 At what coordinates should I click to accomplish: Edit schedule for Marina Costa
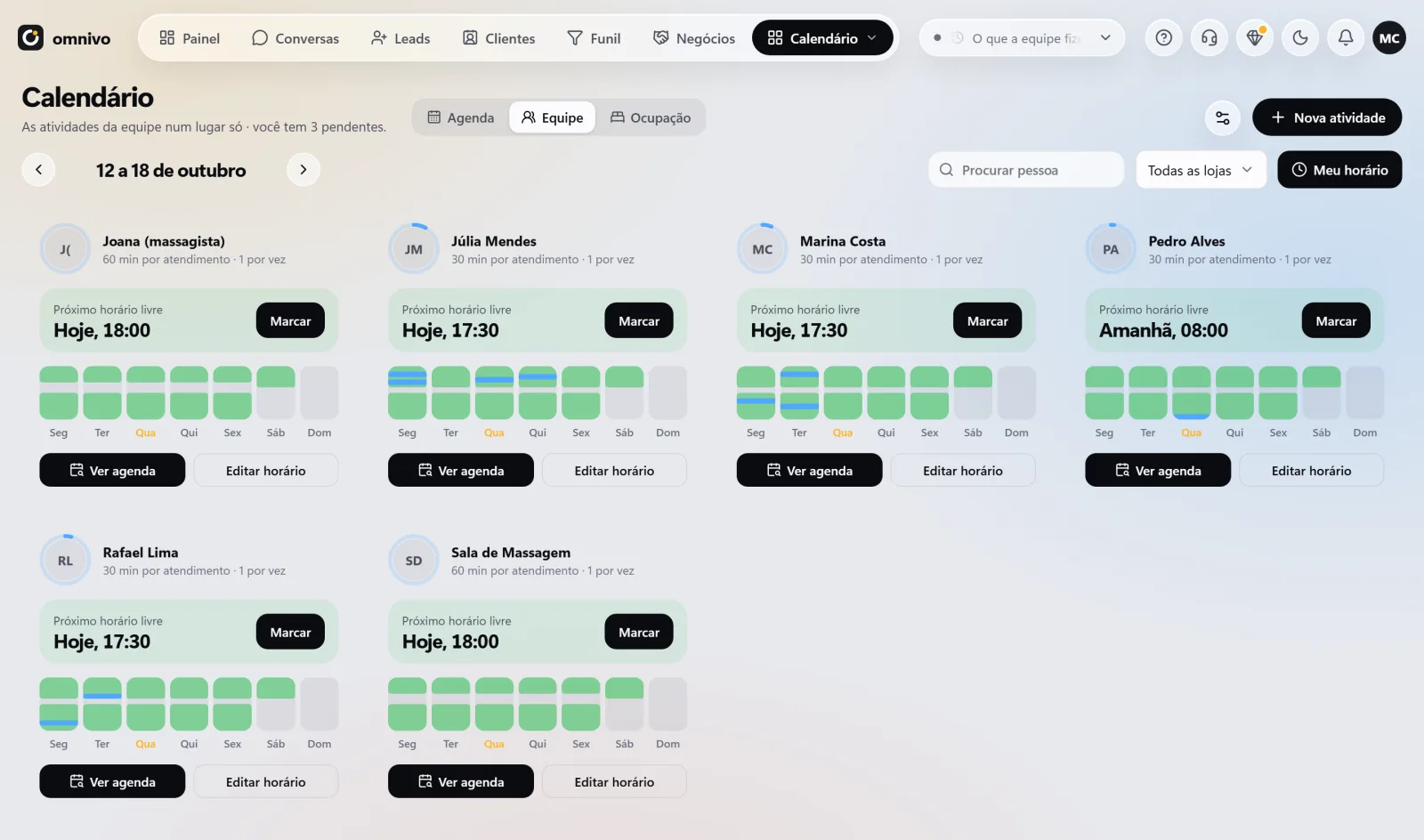point(963,470)
